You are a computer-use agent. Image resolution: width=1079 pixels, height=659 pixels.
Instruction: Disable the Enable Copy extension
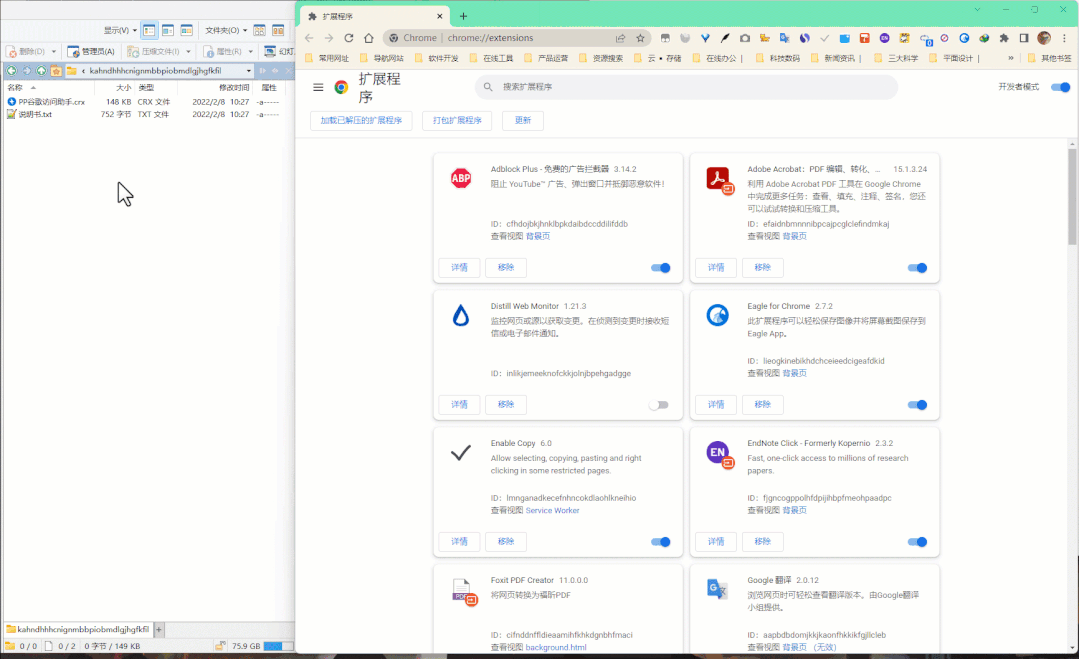[x=661, y=541]
